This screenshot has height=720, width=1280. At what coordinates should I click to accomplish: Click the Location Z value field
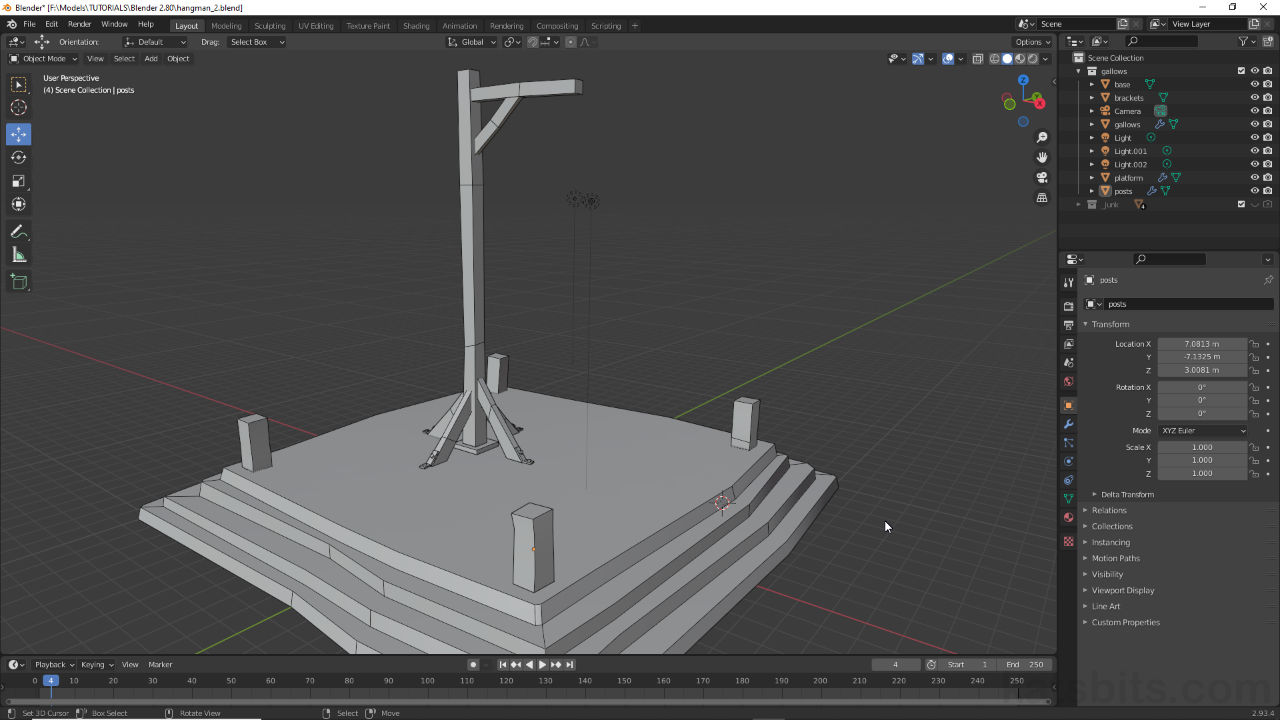(x=1202, y=370)
